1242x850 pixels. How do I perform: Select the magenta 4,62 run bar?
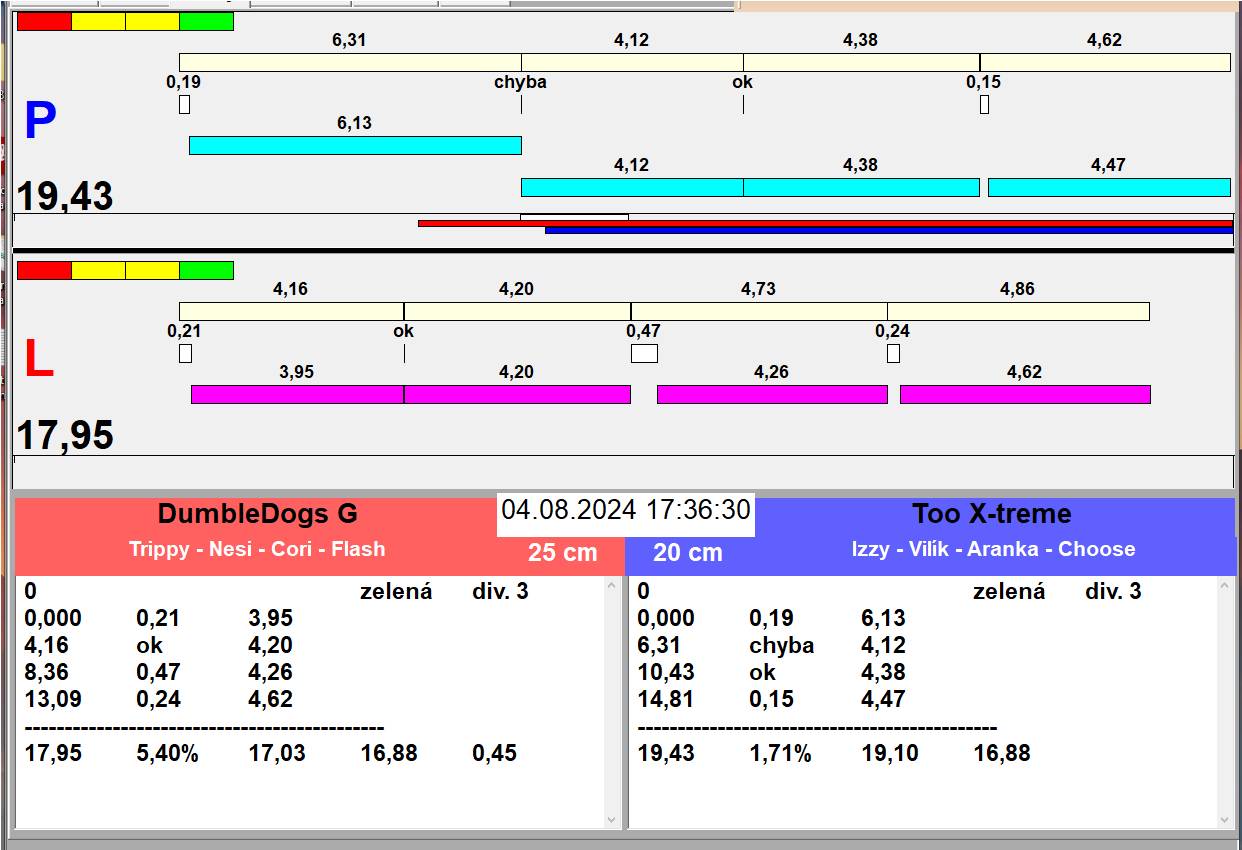tap(1025, 394)
